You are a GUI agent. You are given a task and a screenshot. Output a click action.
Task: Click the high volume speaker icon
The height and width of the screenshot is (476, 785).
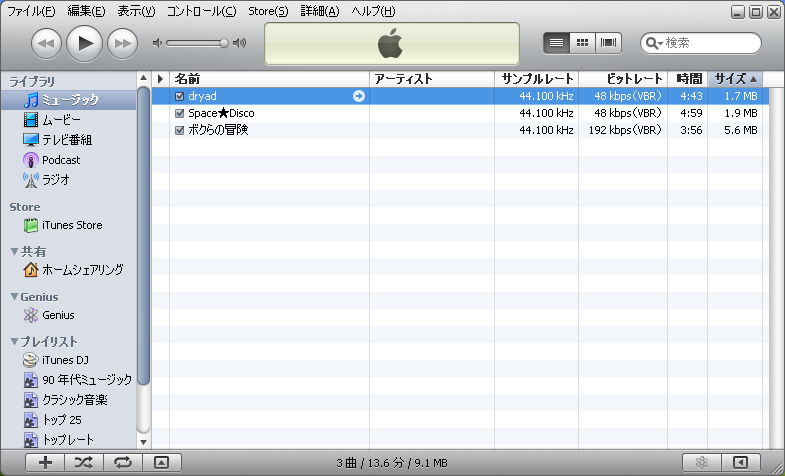(x=240, y=44)
